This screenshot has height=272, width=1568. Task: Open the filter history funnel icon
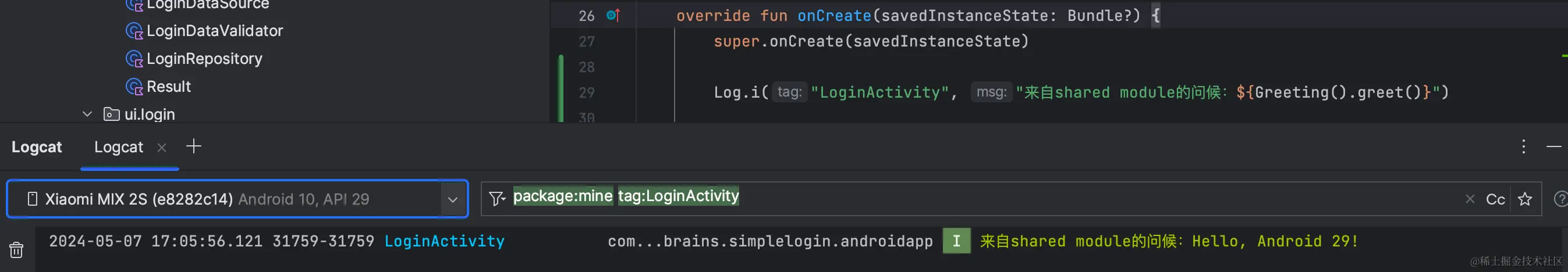click(x=496, y=199)
